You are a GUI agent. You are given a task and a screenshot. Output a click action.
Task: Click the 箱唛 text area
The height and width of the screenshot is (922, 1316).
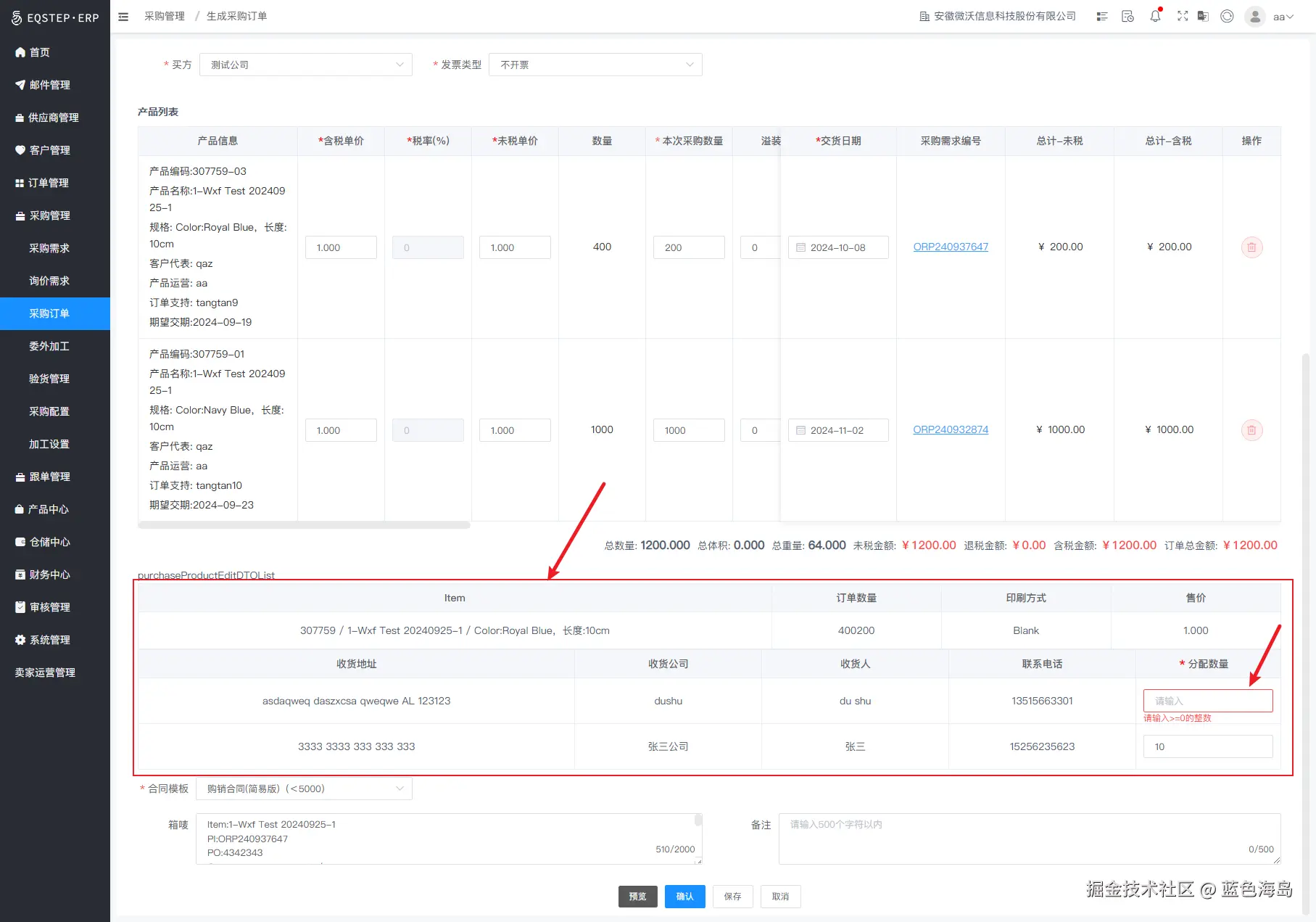(x=449, y=839)
